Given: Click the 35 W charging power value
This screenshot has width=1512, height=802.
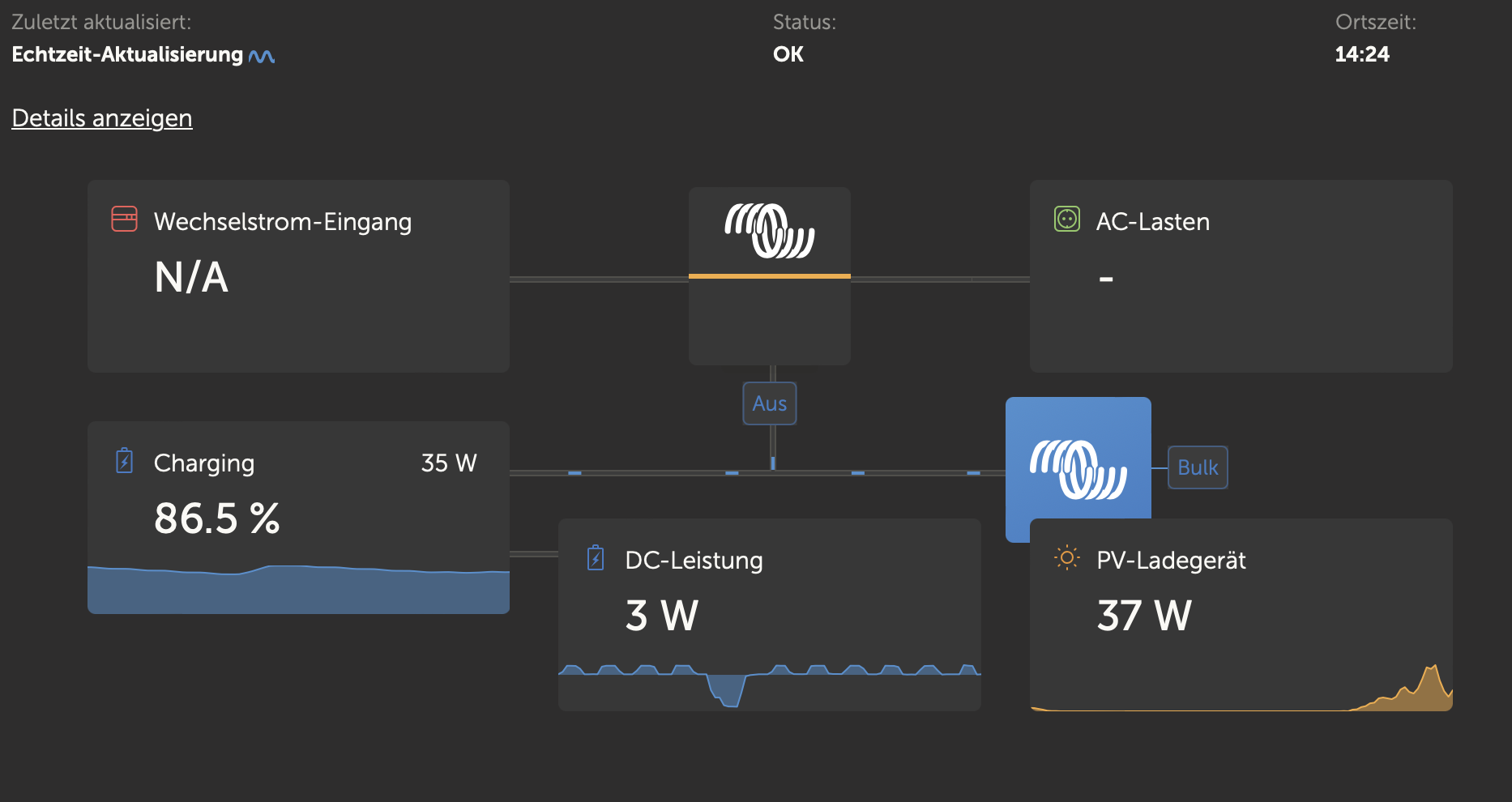Looking at the screenshot, I should [x=449, y=463].
